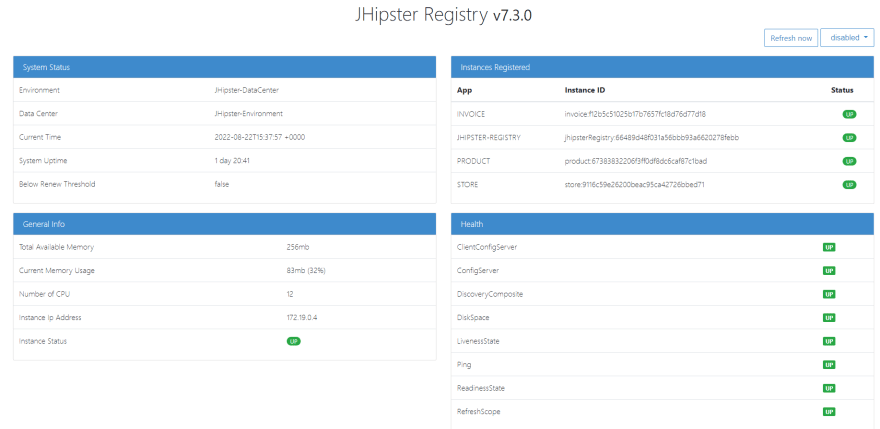Screen dimensions: 880x429
Task: Click the UP badge for JHIPSTER-REGISTRY instance
Action: point(849,138)
